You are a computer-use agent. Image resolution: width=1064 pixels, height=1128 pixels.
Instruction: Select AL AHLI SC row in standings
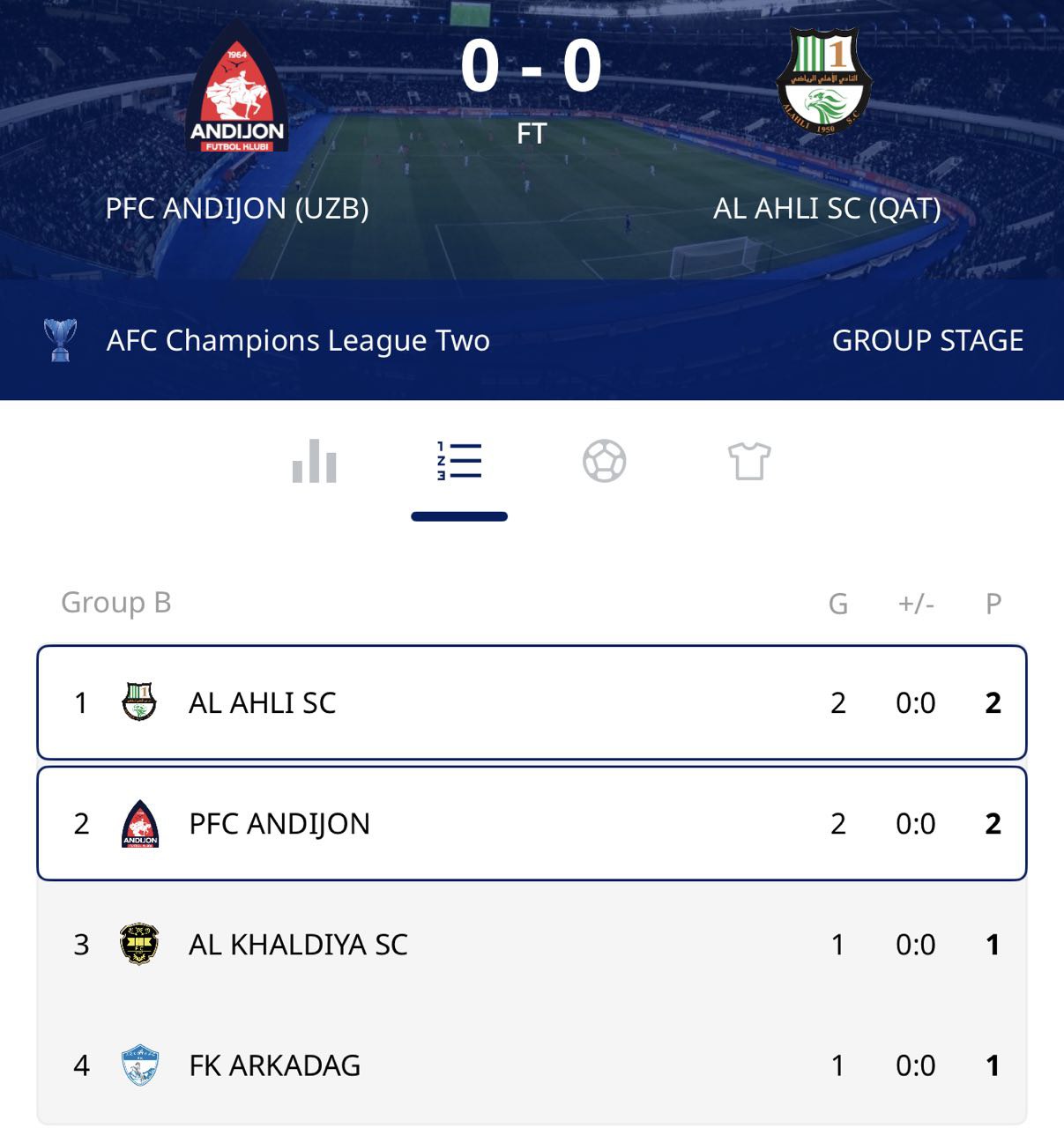tap(532, 702)
